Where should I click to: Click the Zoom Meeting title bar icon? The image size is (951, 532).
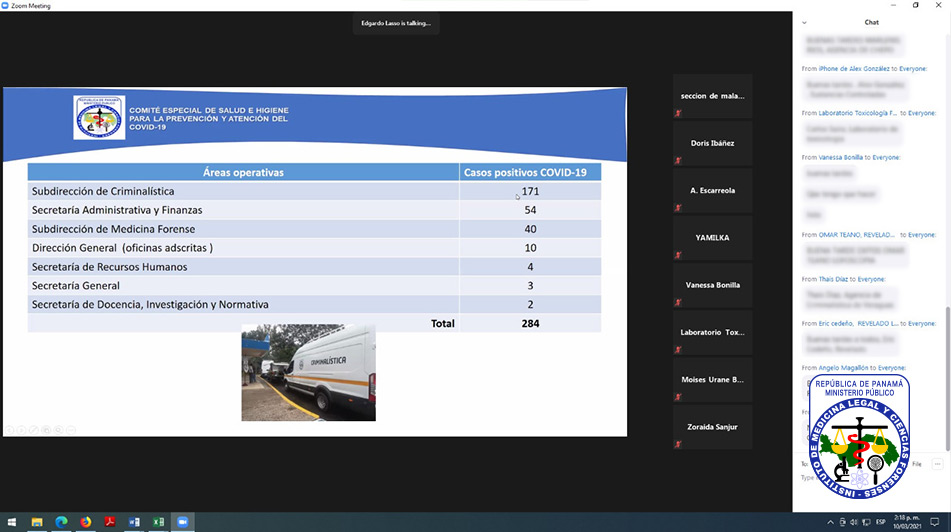pyautogui.click(x=5, y=5)
